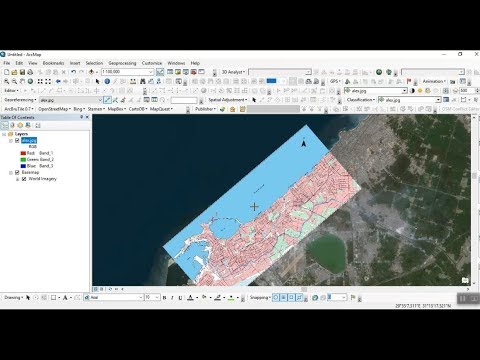Screen dimensions: 480x360
Task: Click the Save map icon
Action: coord(22,72)
